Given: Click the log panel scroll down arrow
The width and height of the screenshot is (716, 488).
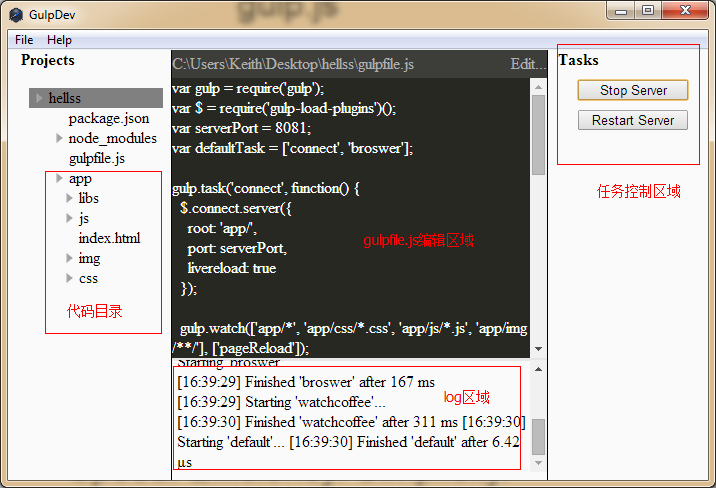Looking at the screenshot, I should 538,463.
